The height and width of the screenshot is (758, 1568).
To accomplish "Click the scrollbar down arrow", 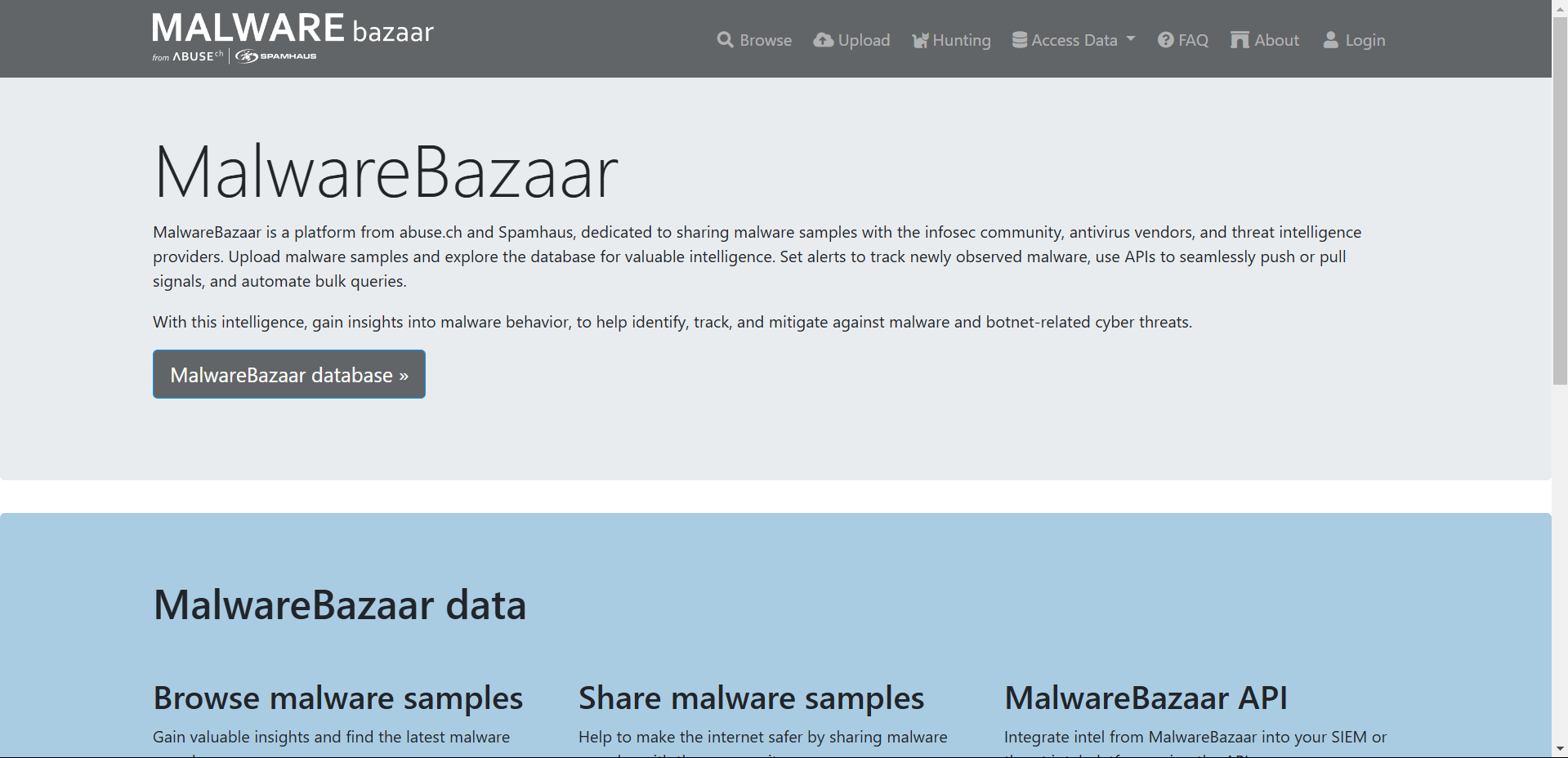I will point(1560,749).
